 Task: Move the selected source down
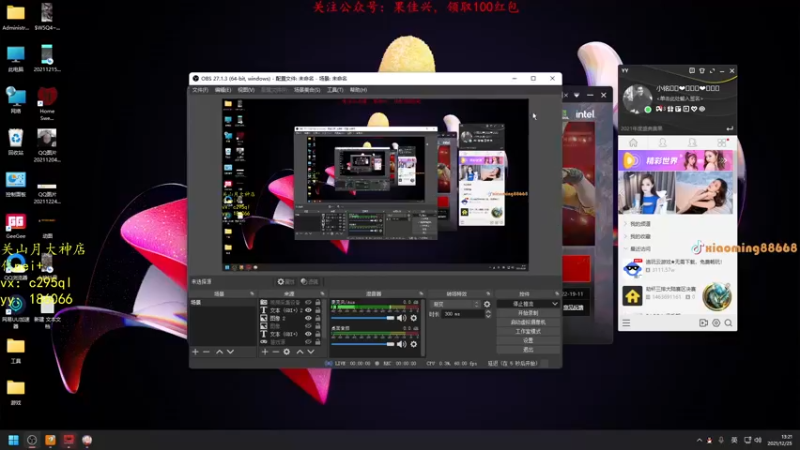tap(311, 352)
